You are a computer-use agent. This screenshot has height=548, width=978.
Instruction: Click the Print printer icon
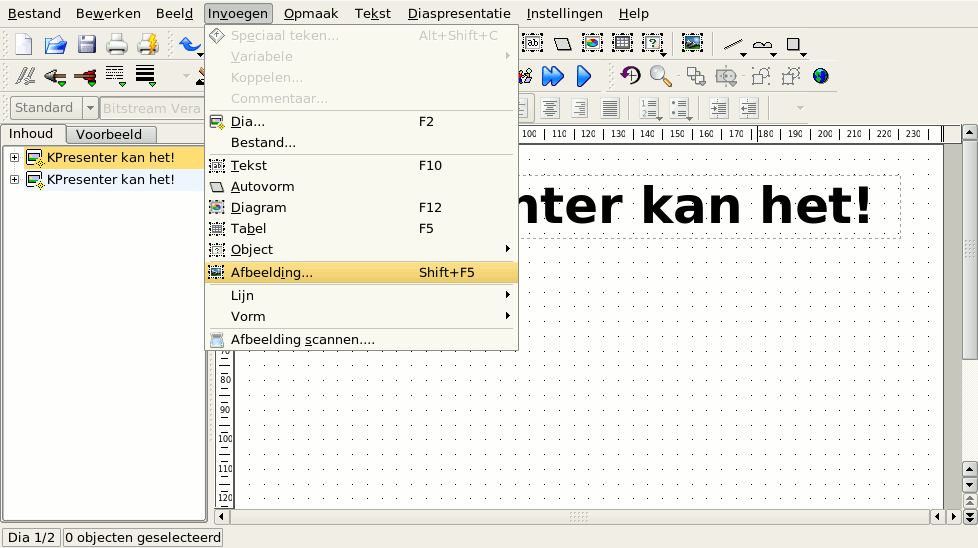pos(117,44)
